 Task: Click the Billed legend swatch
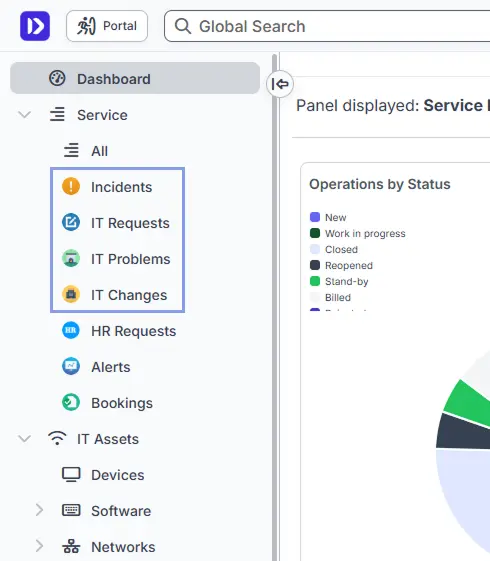click(315, 297)
